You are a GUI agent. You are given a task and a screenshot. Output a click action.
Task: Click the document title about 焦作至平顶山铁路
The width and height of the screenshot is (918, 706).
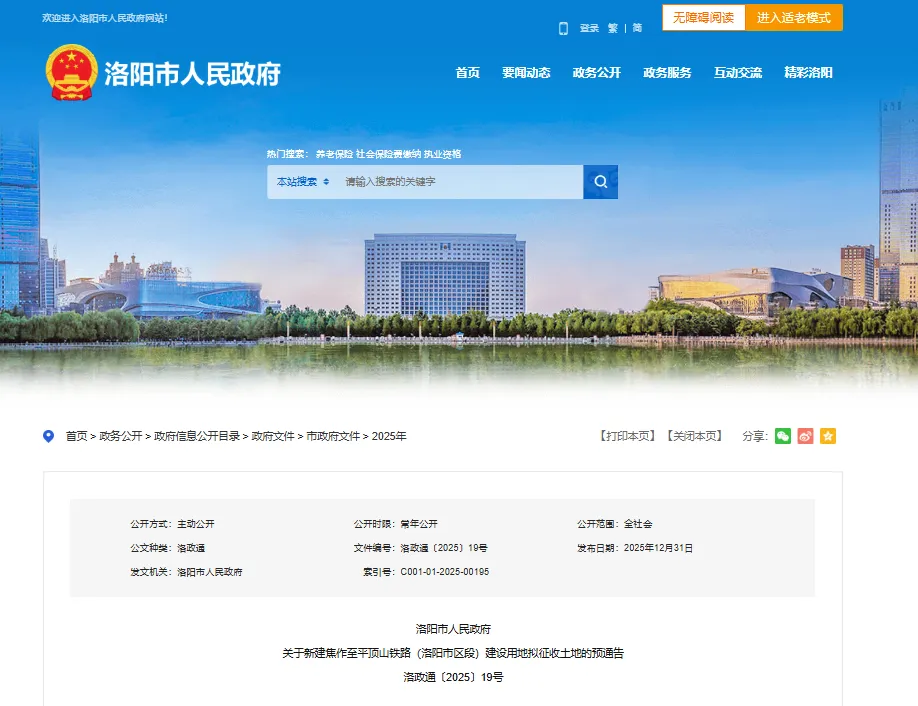coord(453,653)
